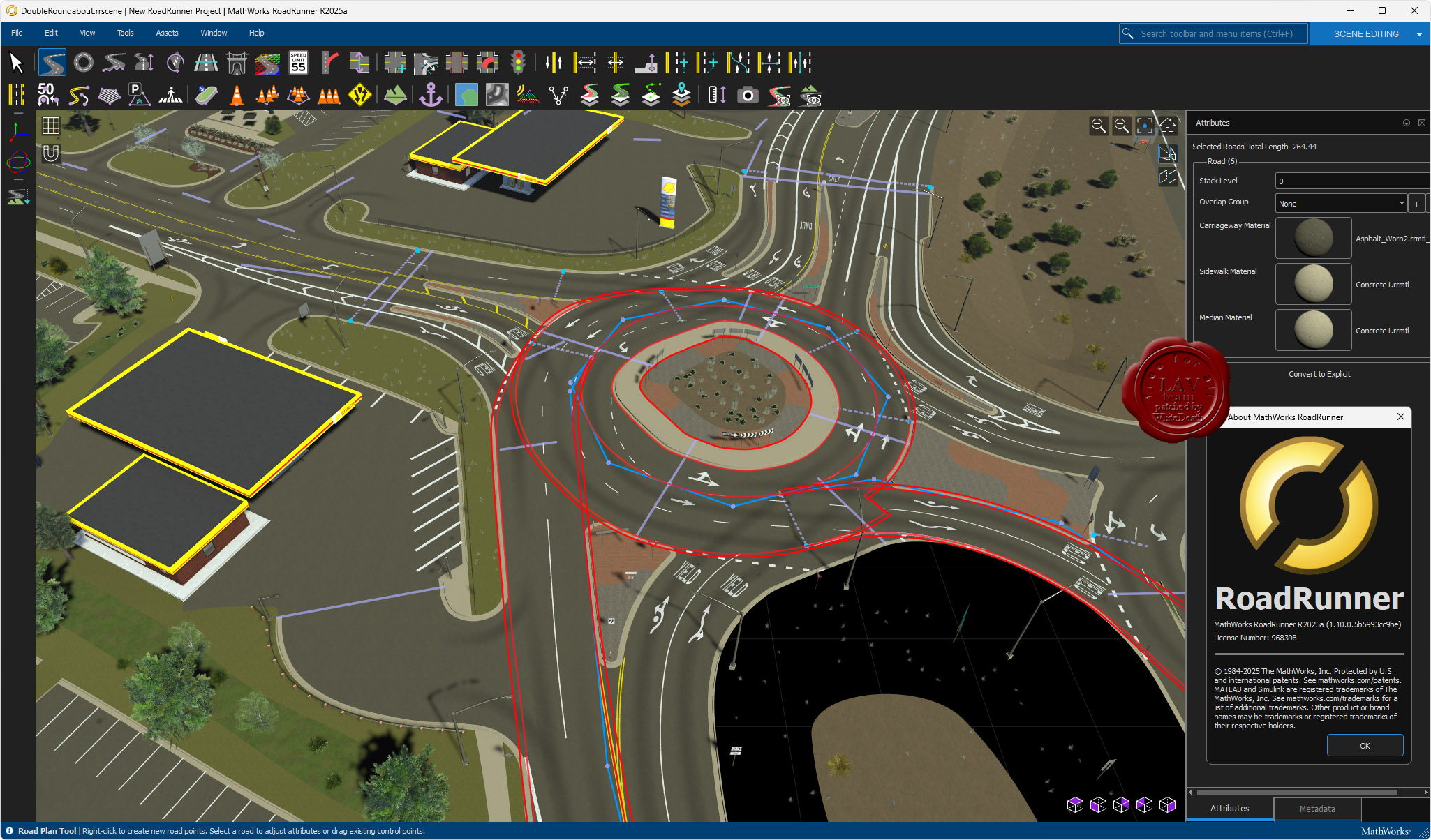Click the Sidewalk Material concrete swatch
The image size is (1431, 840).
pyautogui.click(x=1314, y=284)
